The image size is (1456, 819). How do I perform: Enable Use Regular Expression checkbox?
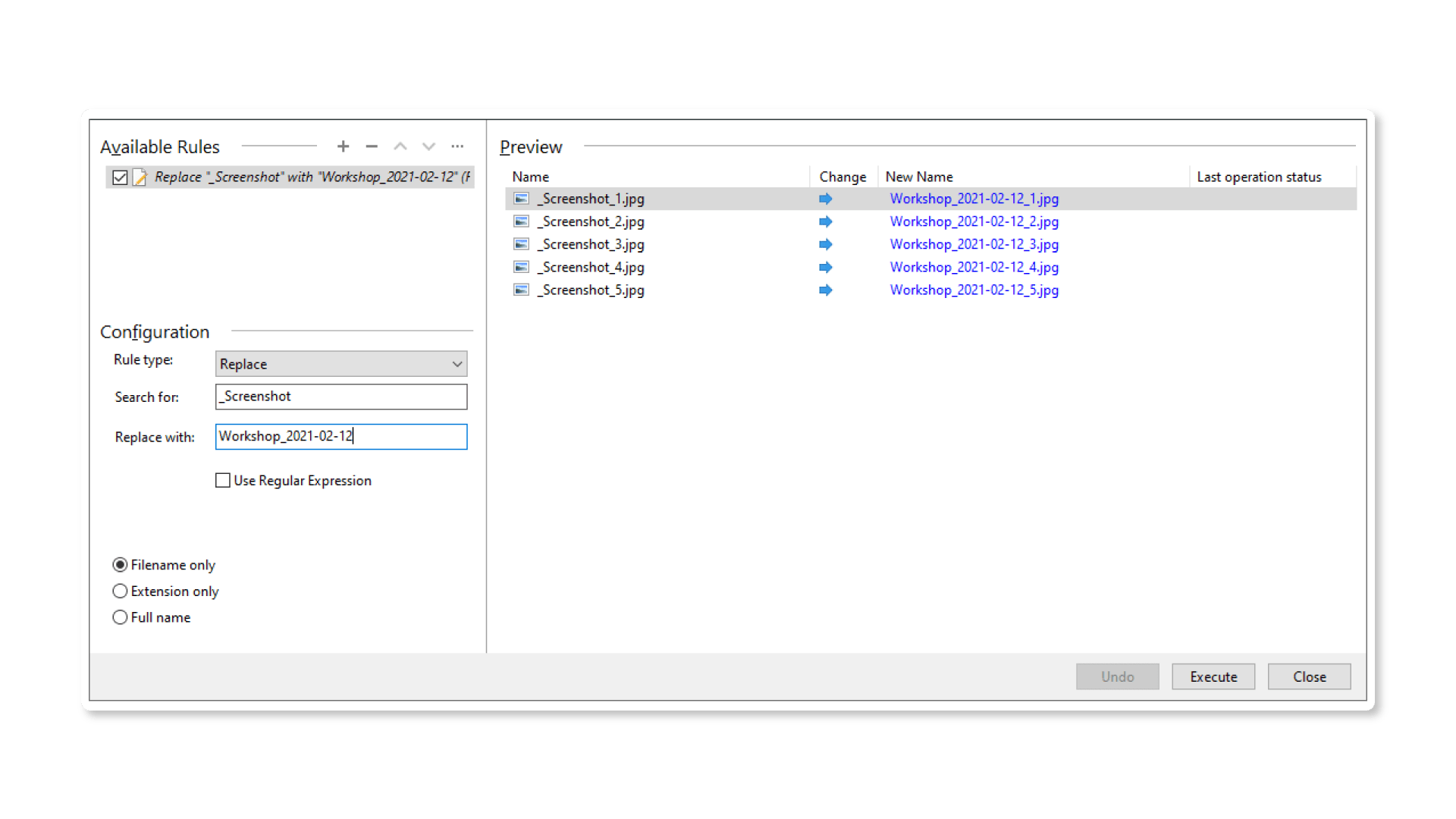pyautogui.click(x=223, y=481)
